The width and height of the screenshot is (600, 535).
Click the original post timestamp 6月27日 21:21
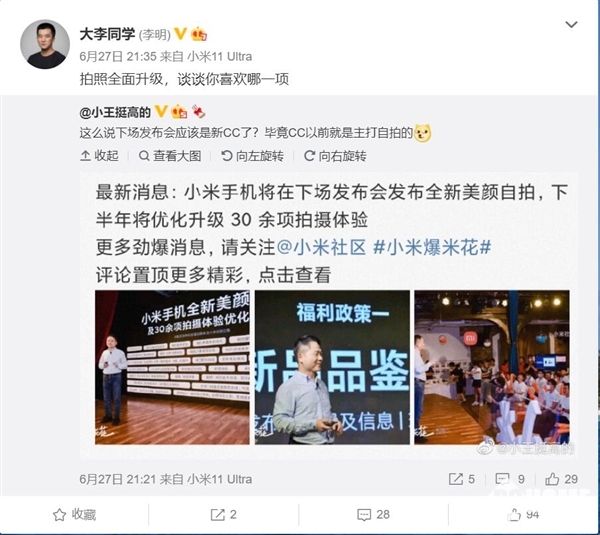(118, 479)
